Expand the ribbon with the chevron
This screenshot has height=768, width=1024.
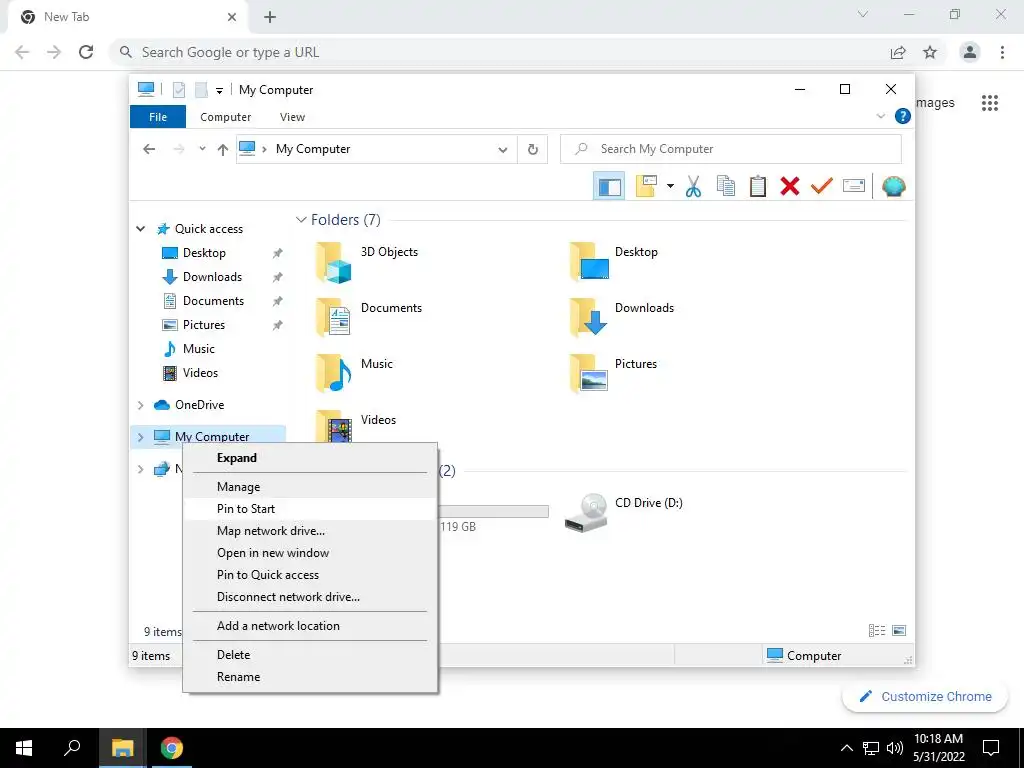coord(880,116)
